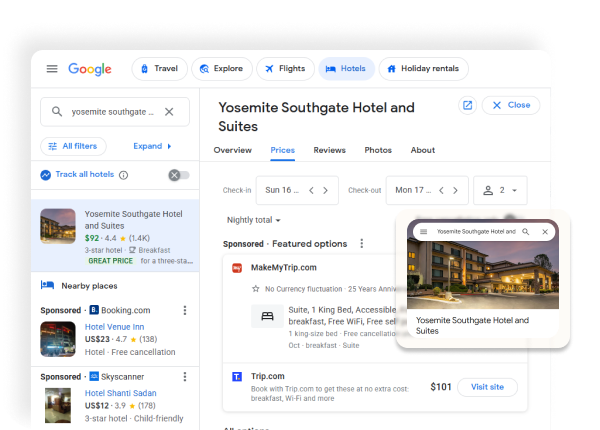Open the guests count dropdown

(500, 191)
